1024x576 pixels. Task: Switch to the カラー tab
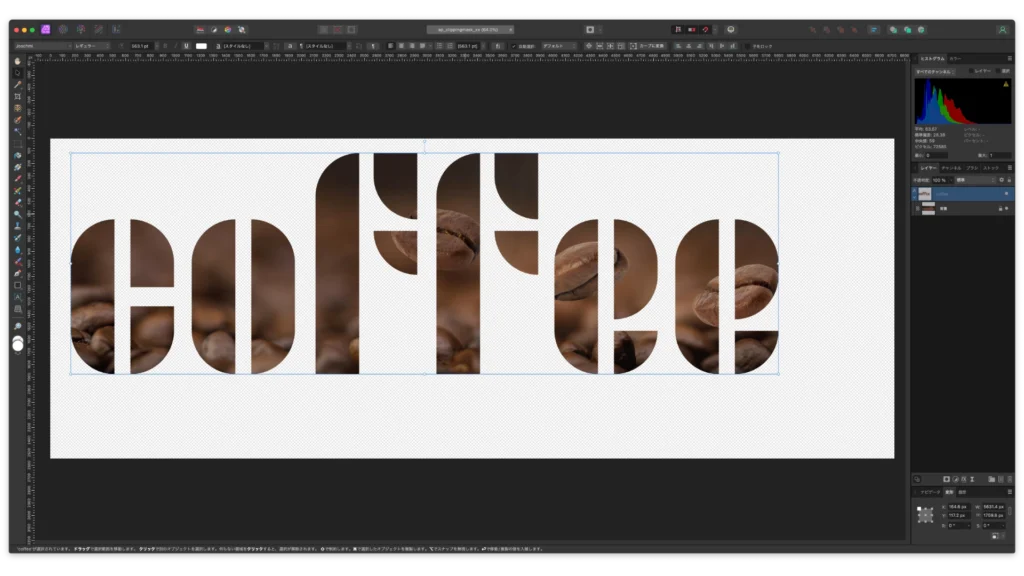tap(955, 59)
